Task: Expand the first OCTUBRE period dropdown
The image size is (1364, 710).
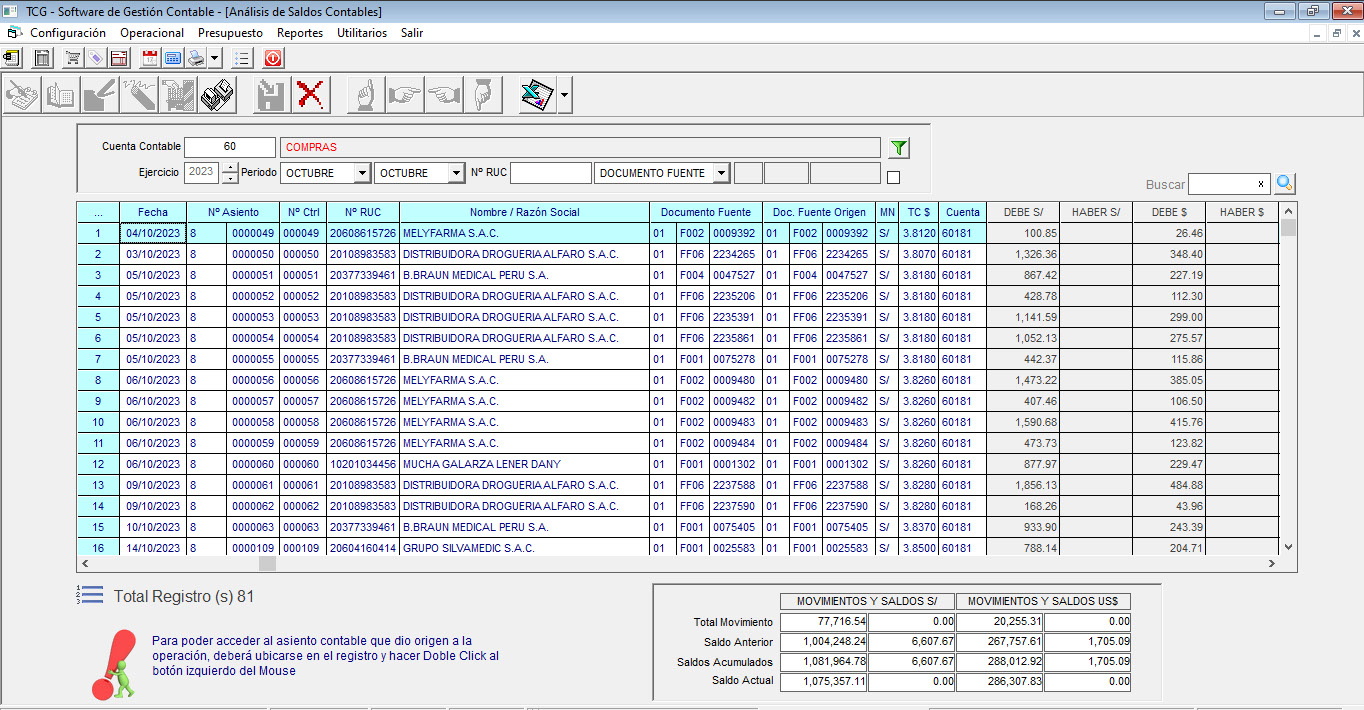Action: [x=361, y=173]
